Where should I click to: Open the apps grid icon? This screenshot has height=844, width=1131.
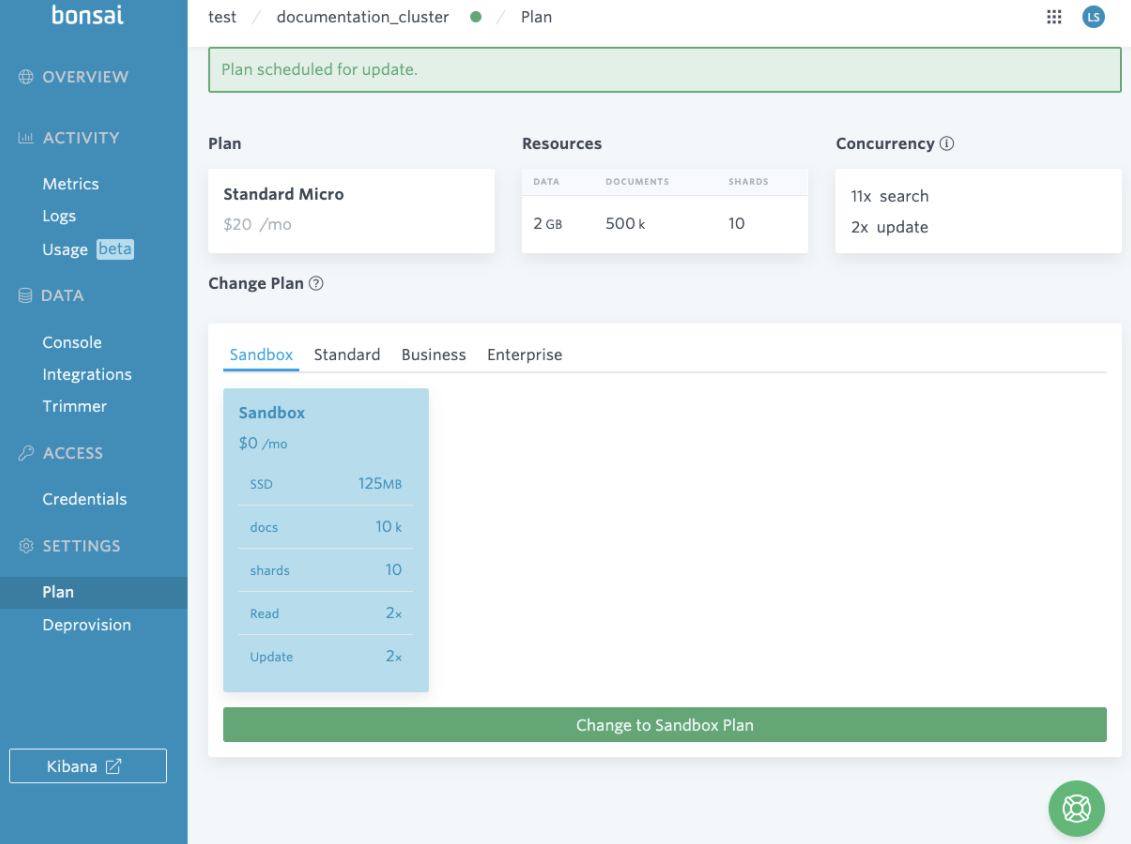coord(1054,17)
